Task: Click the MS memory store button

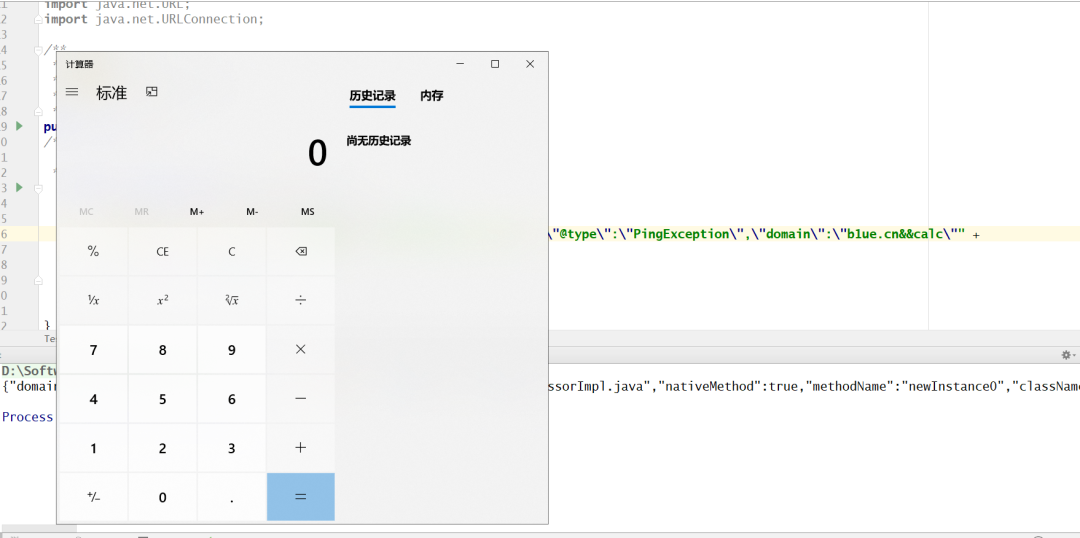Action: click(x=308, y=211)
